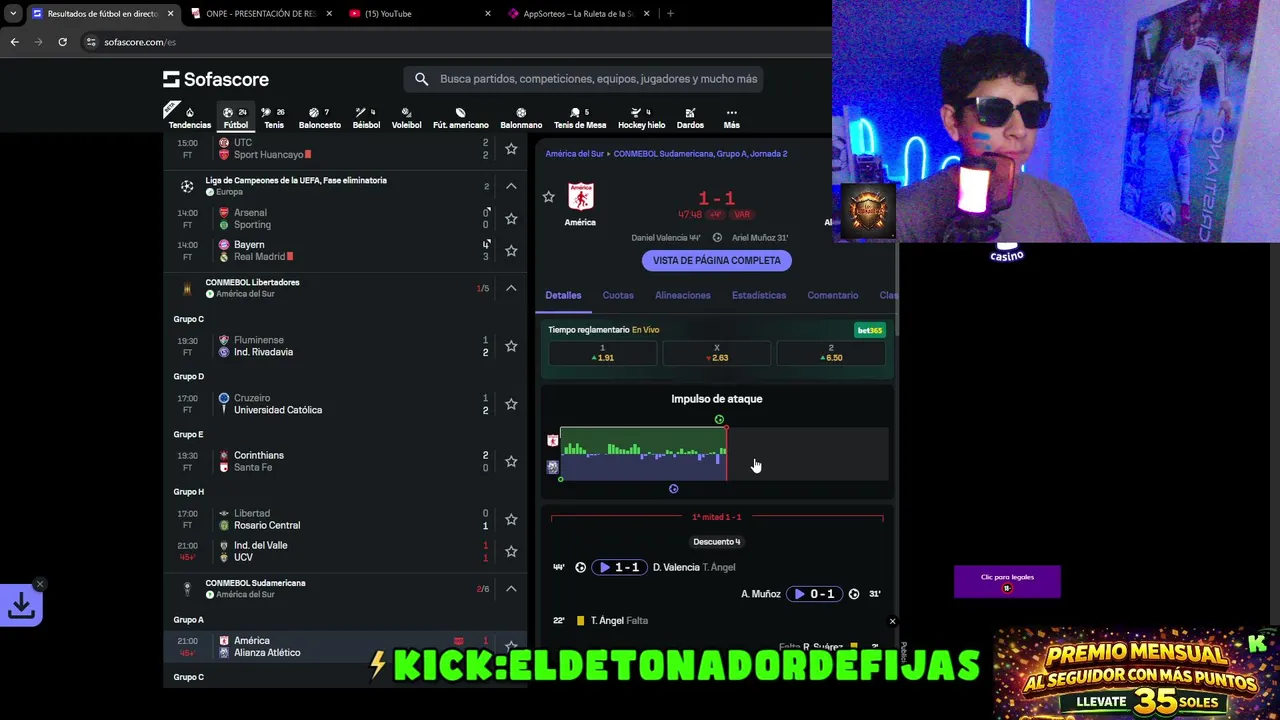Click the download arrow floating icon
This screenshot has height=720, width=1280.
(21, 605)
